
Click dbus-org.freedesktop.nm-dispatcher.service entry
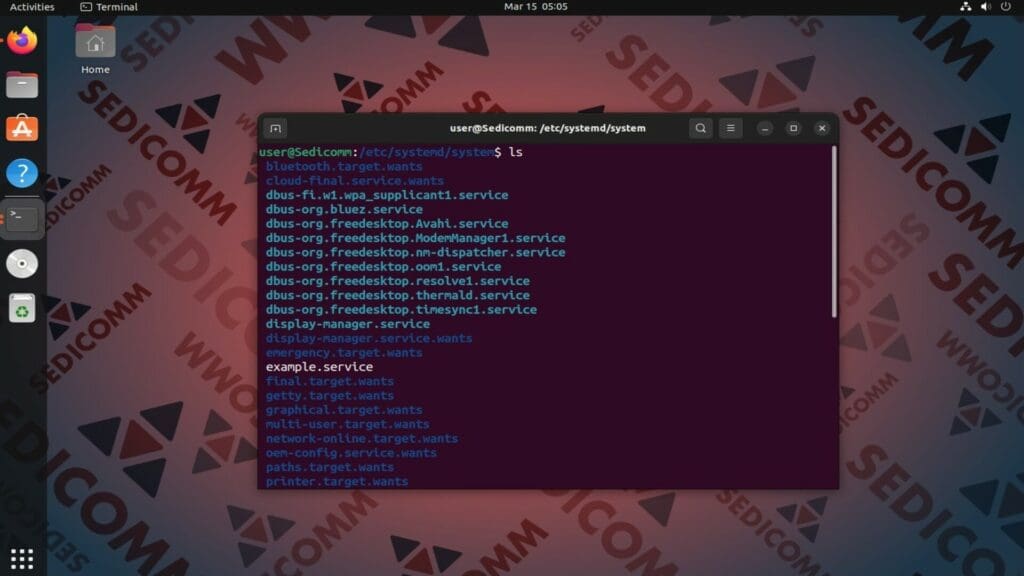click(x=415, y=253)
